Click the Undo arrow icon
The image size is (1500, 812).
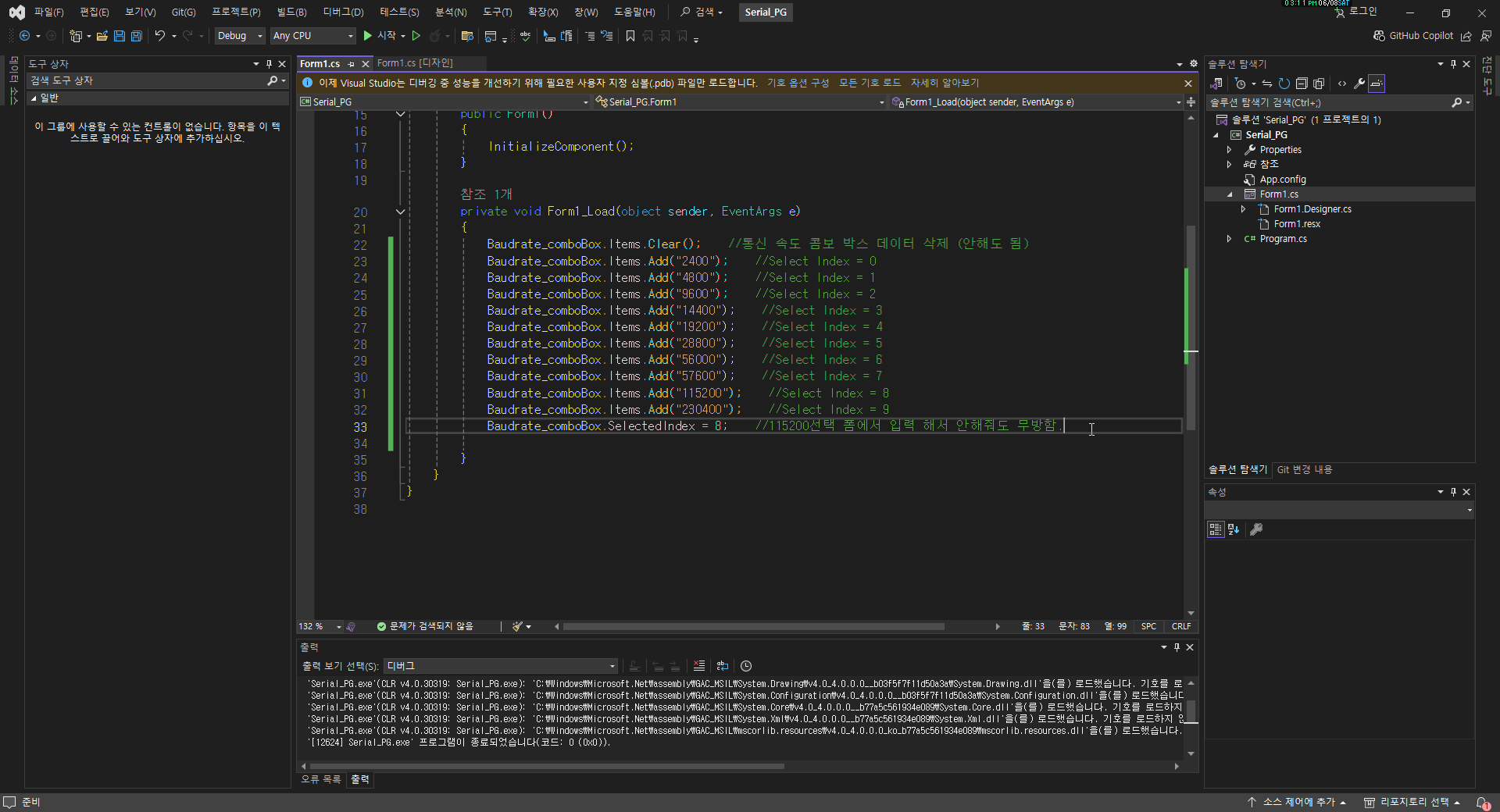159,36
